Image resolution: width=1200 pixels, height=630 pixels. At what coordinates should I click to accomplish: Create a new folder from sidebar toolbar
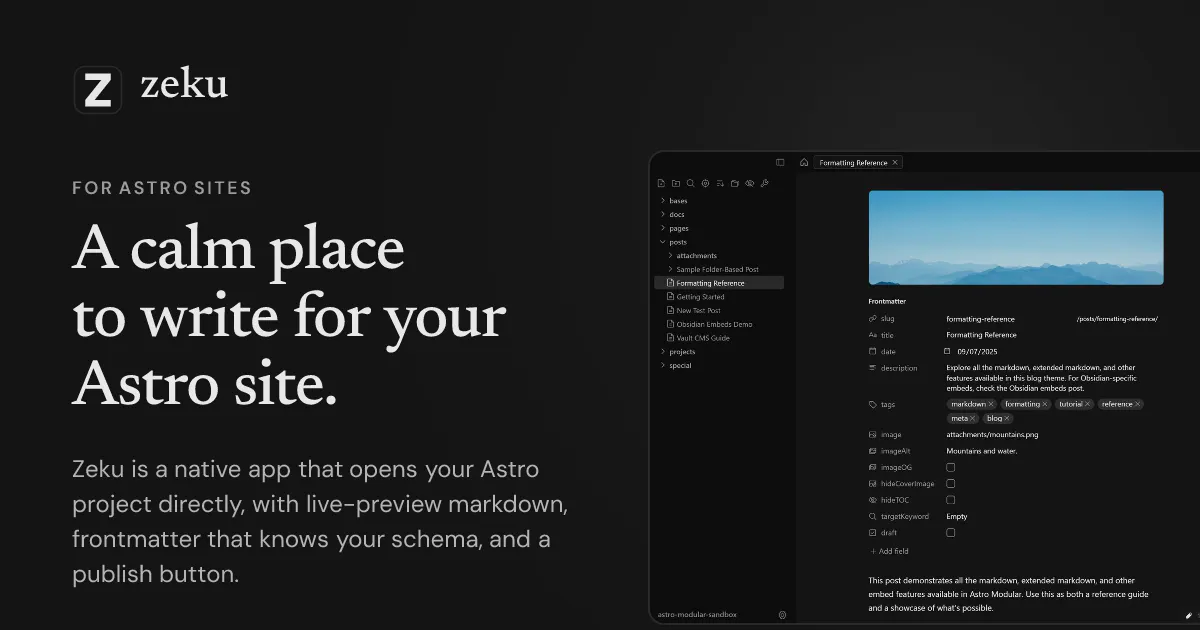coord(676,183)
